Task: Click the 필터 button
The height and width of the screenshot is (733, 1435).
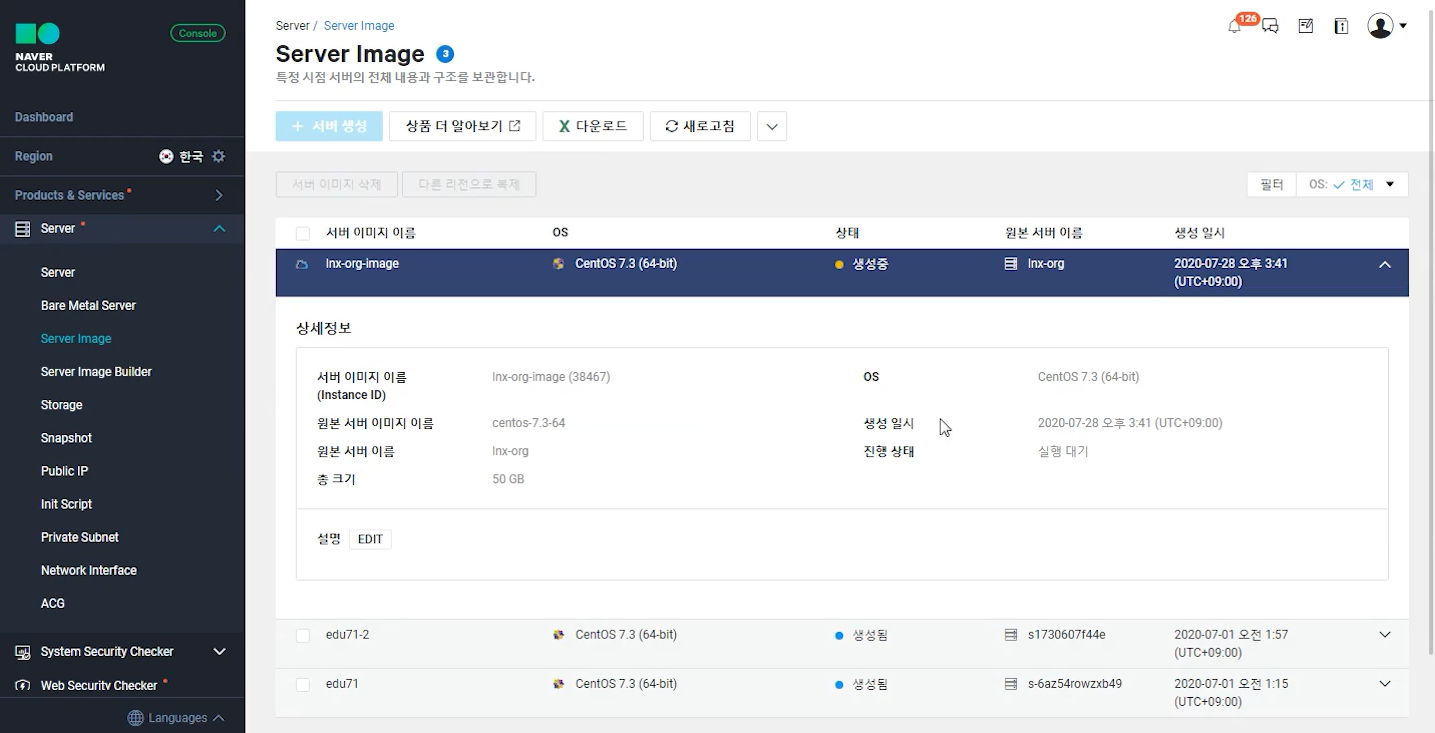Action: [1272, 185]
